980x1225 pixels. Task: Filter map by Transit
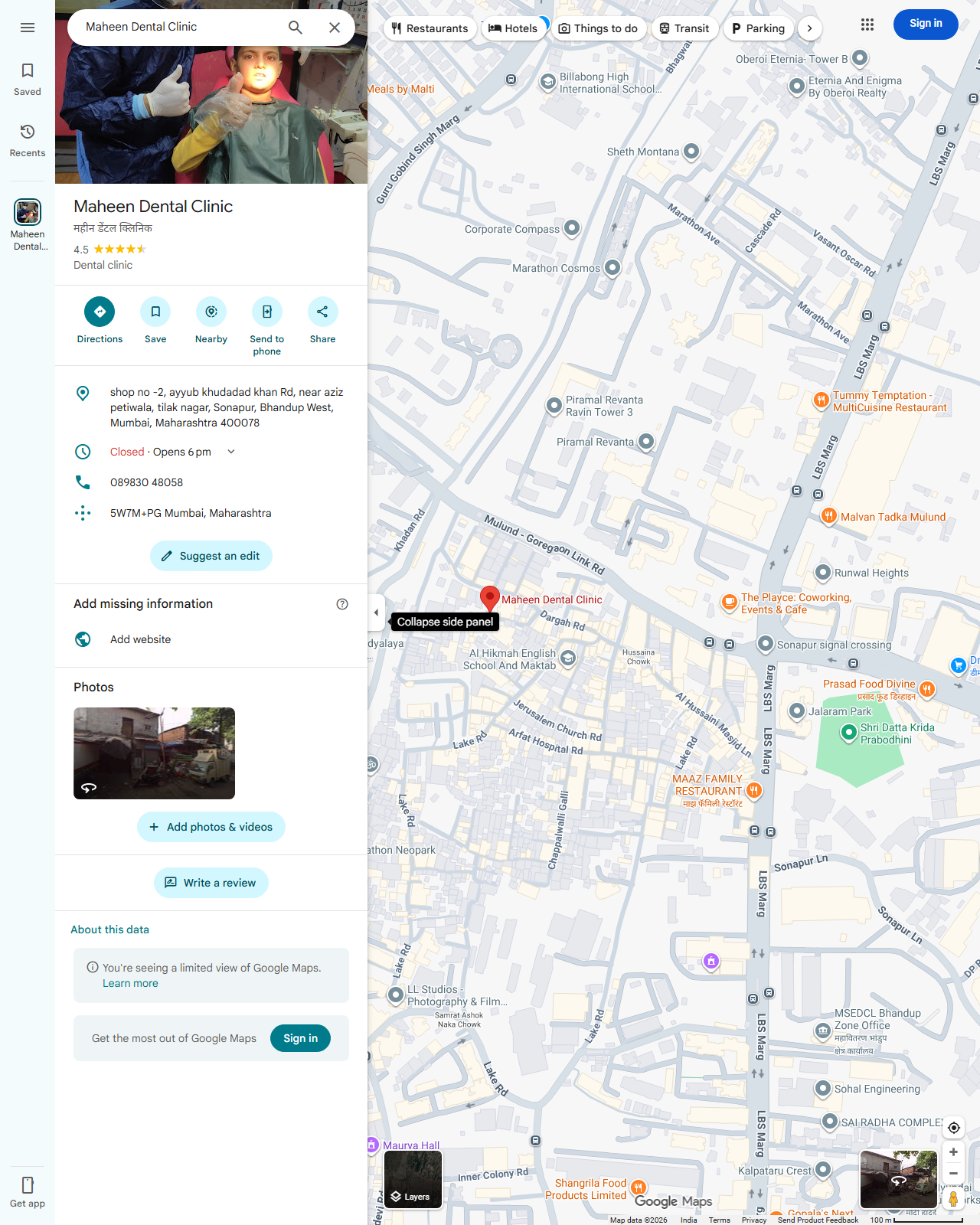point(684,28)
